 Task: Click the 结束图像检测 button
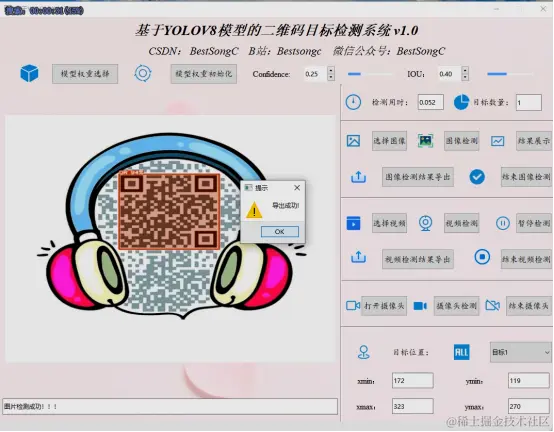click(526, 177)
